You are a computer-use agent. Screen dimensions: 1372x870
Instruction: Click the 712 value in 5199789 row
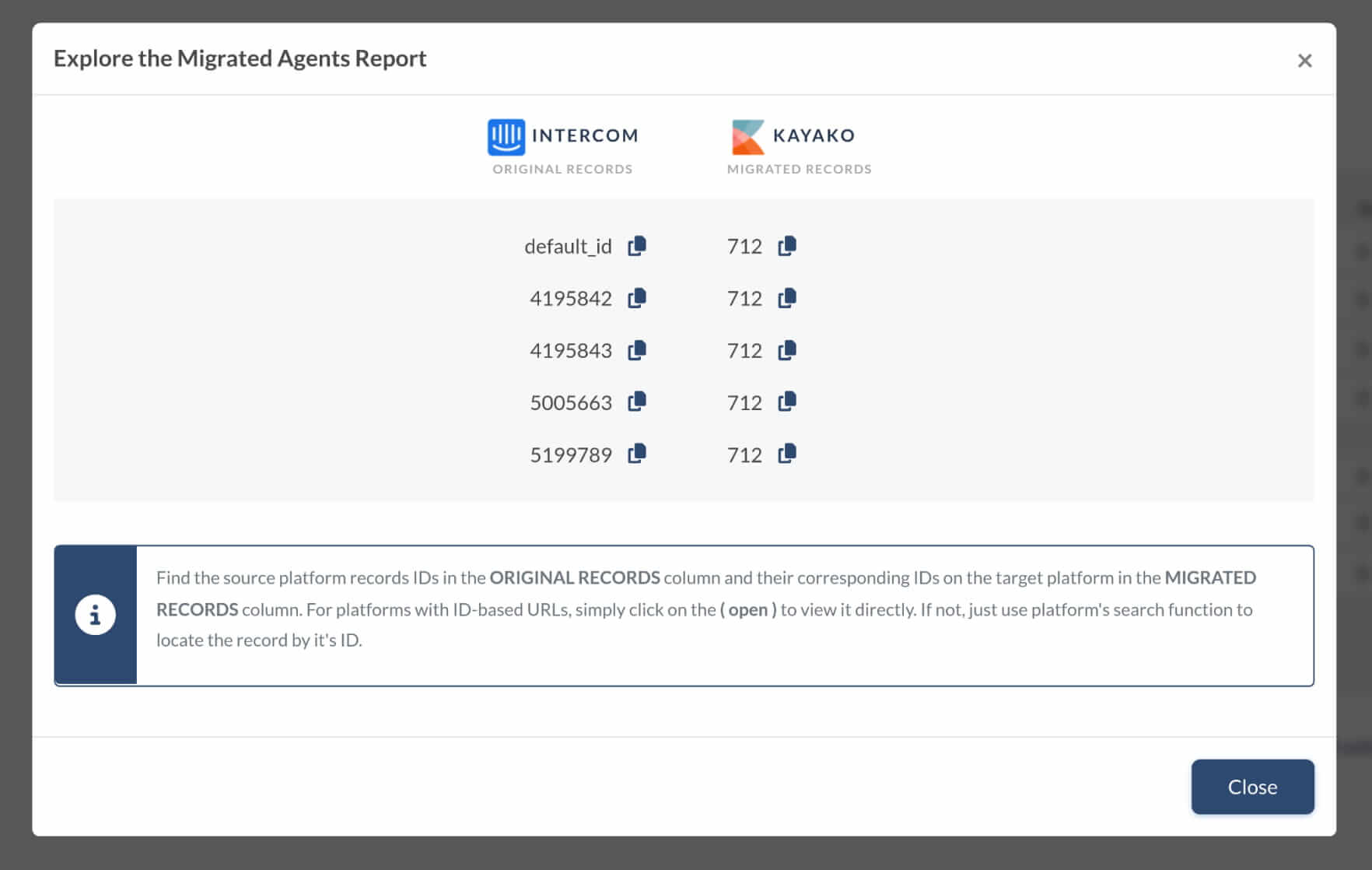click(x=744, y=455)
